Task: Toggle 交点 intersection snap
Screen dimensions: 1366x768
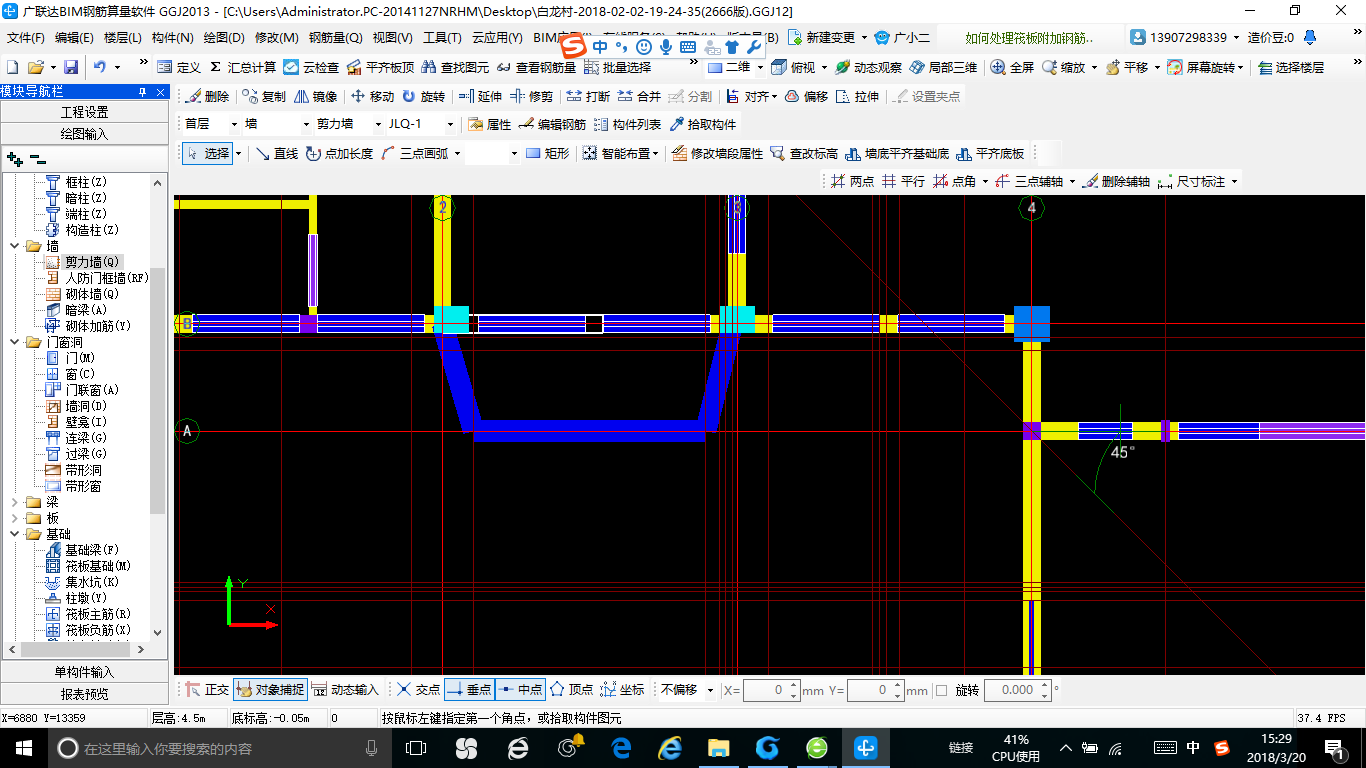Action: 418,689
